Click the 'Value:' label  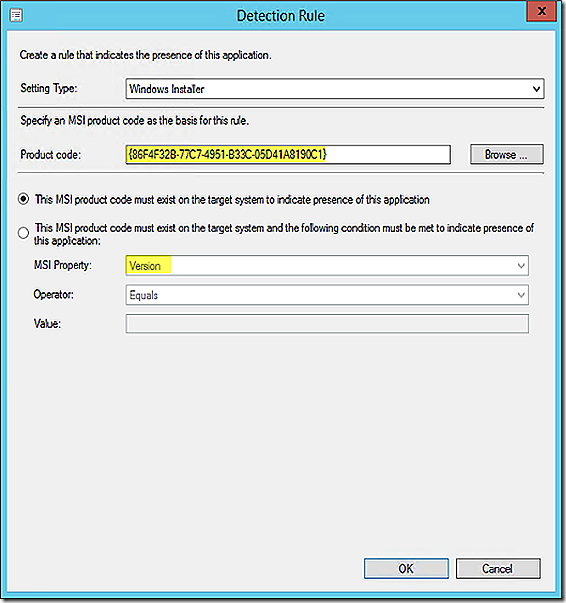tap(47, 324)
